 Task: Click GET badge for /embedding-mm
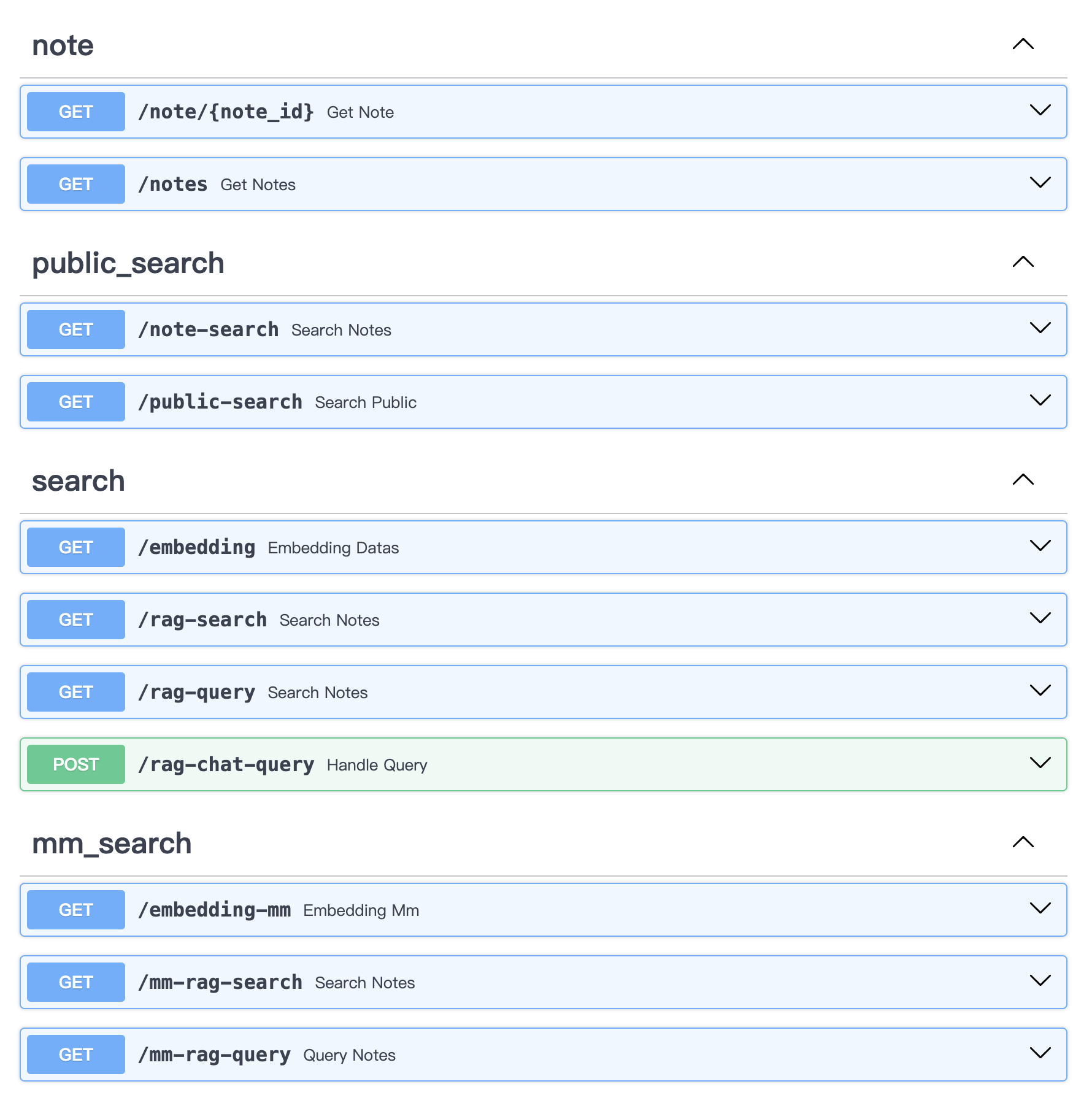coord(76,910)
